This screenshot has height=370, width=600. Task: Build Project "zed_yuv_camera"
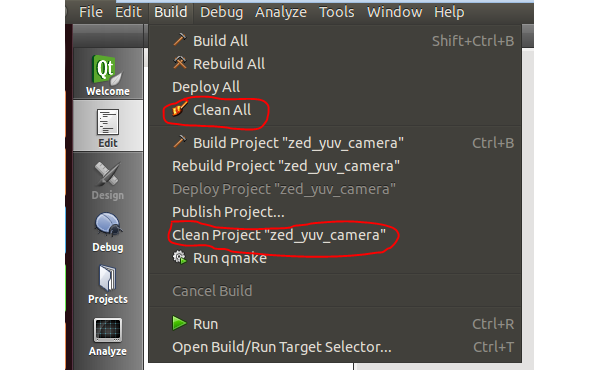coord(335,143)
